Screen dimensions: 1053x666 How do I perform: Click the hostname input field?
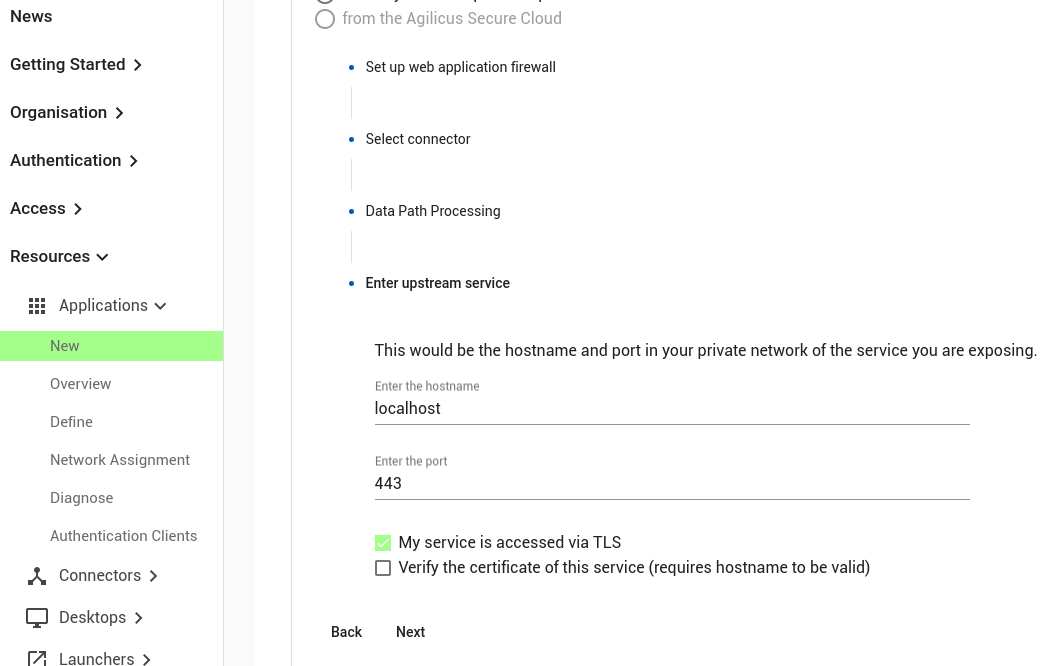(x=672, y=409)
